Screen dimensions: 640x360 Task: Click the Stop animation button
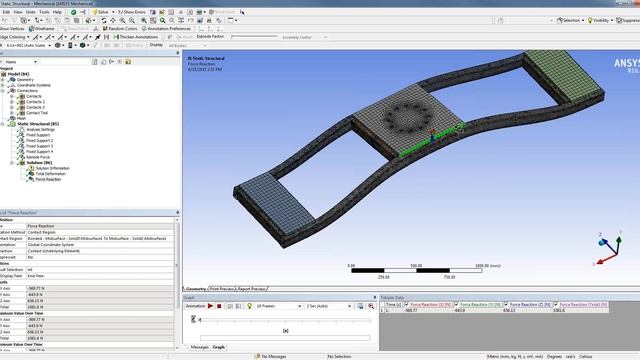coord(219,306)
